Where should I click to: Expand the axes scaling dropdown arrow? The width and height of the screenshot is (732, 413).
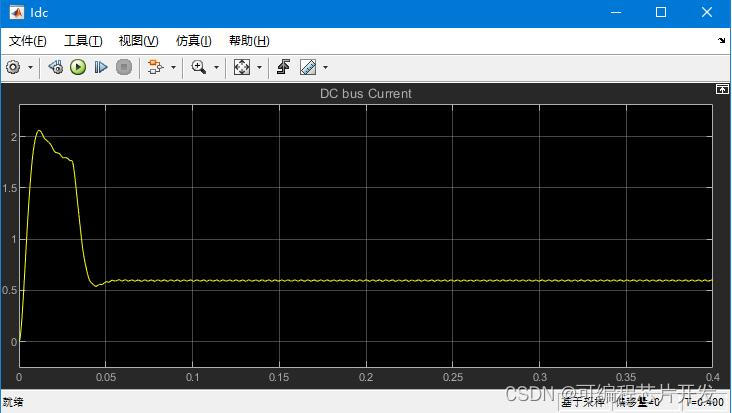coord(259,68)
